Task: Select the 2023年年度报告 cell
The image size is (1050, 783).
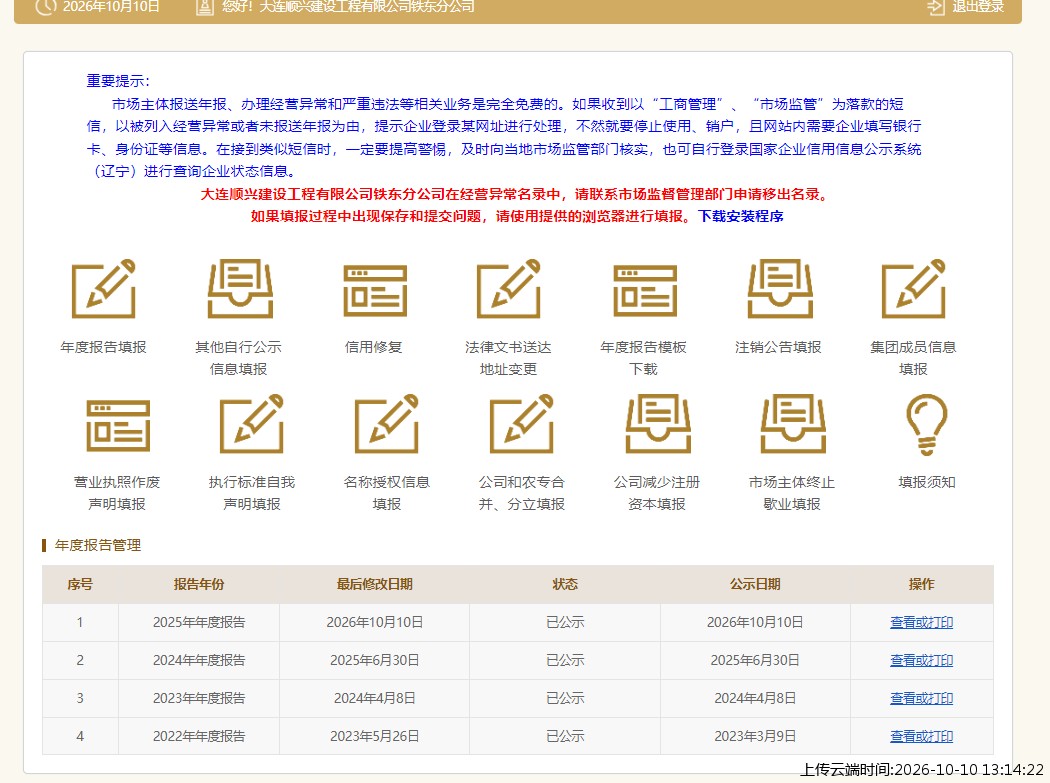Action: [x=199, y=699]
